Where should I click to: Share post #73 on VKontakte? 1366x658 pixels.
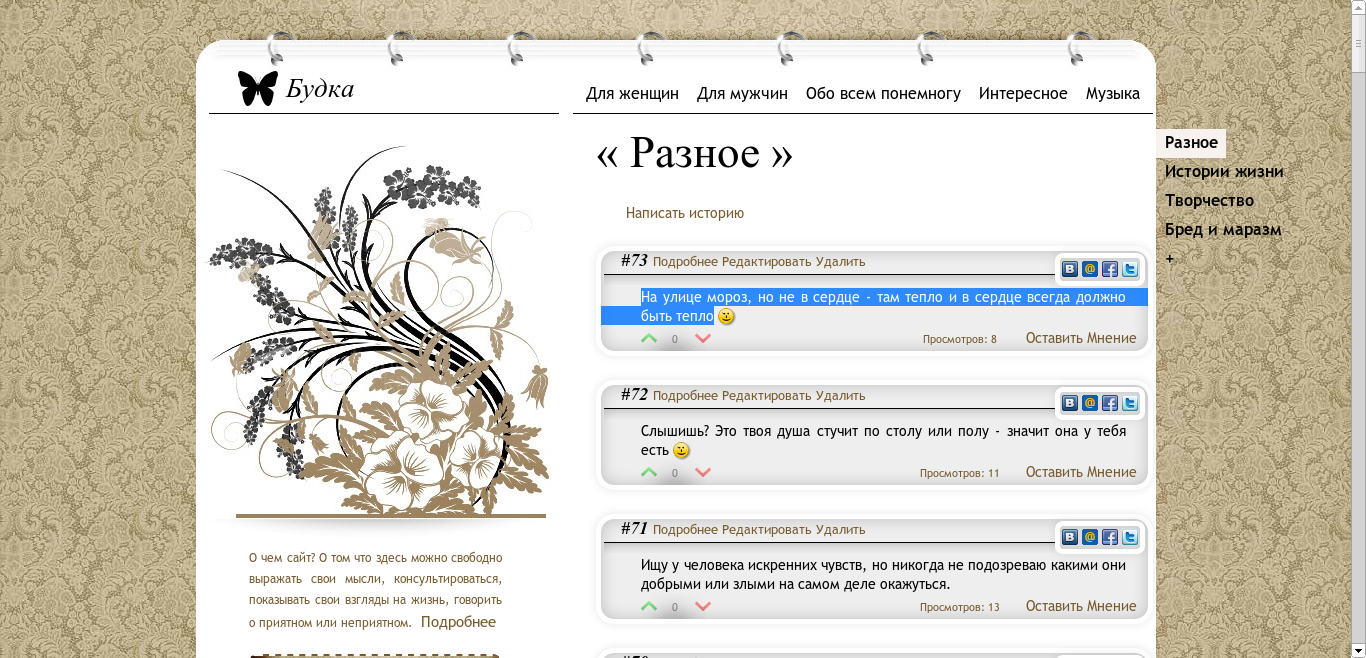[x=1070, y=269]
